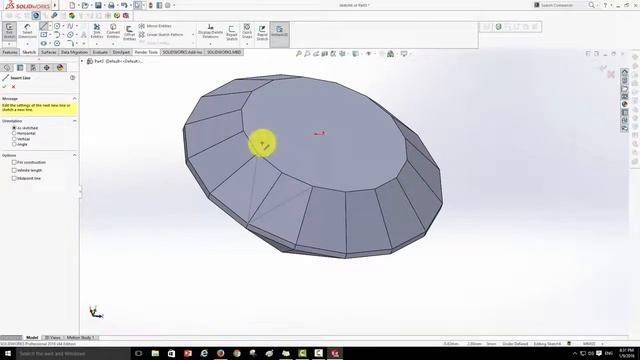Select the Vertical orientation option
Screen dimensions: 640x360
click(x=14, y=139)
